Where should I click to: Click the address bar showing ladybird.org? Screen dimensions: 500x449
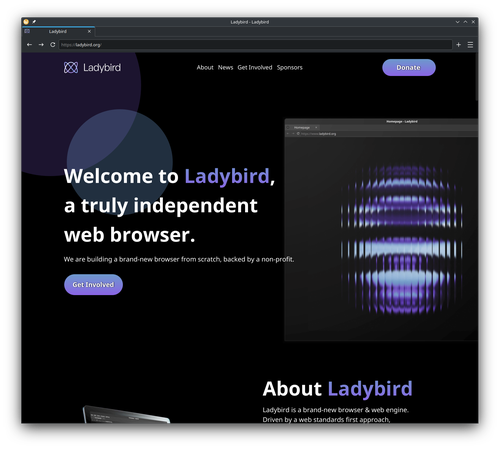(255, 45)
